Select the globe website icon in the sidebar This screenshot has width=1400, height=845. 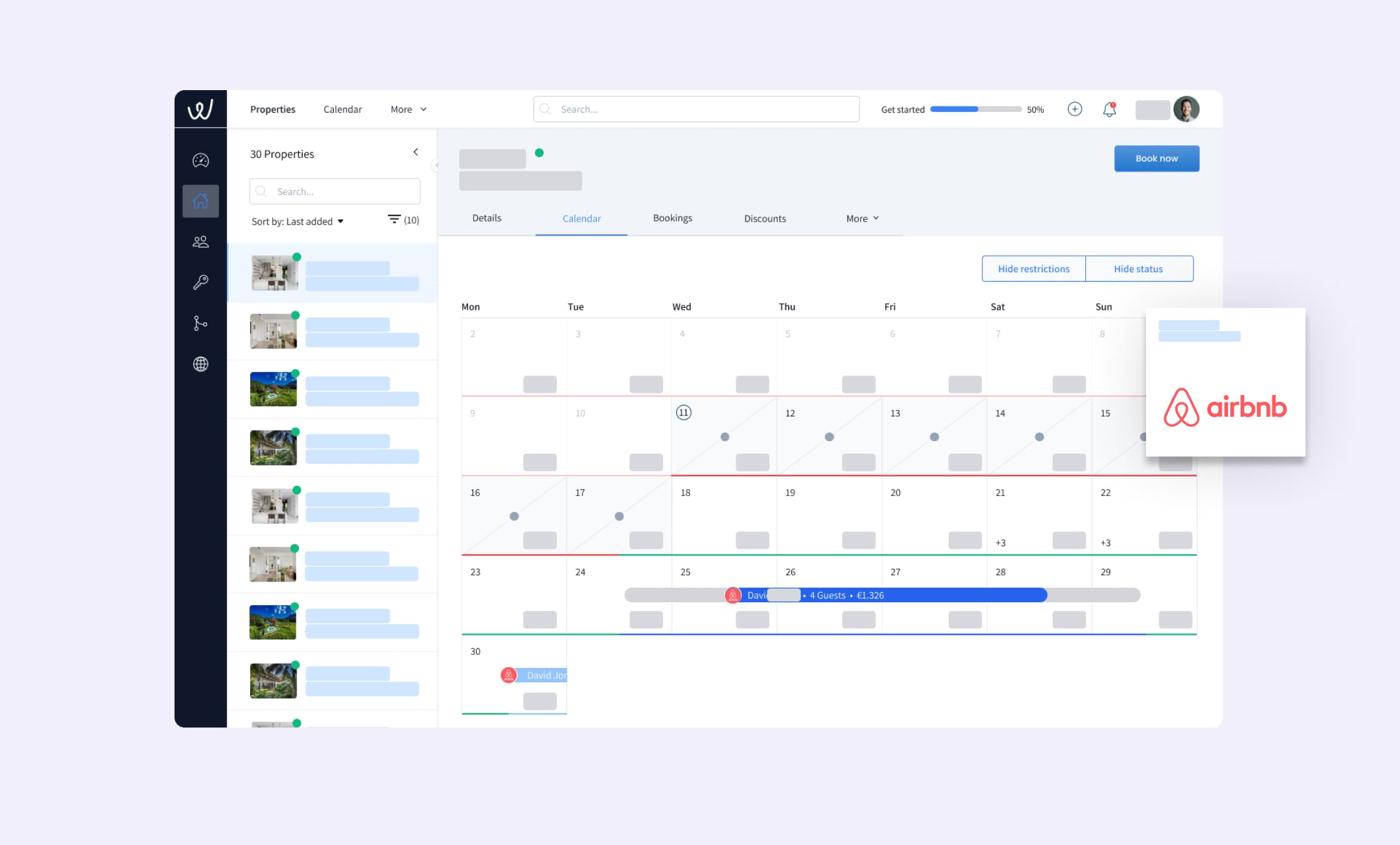[200, 364]
